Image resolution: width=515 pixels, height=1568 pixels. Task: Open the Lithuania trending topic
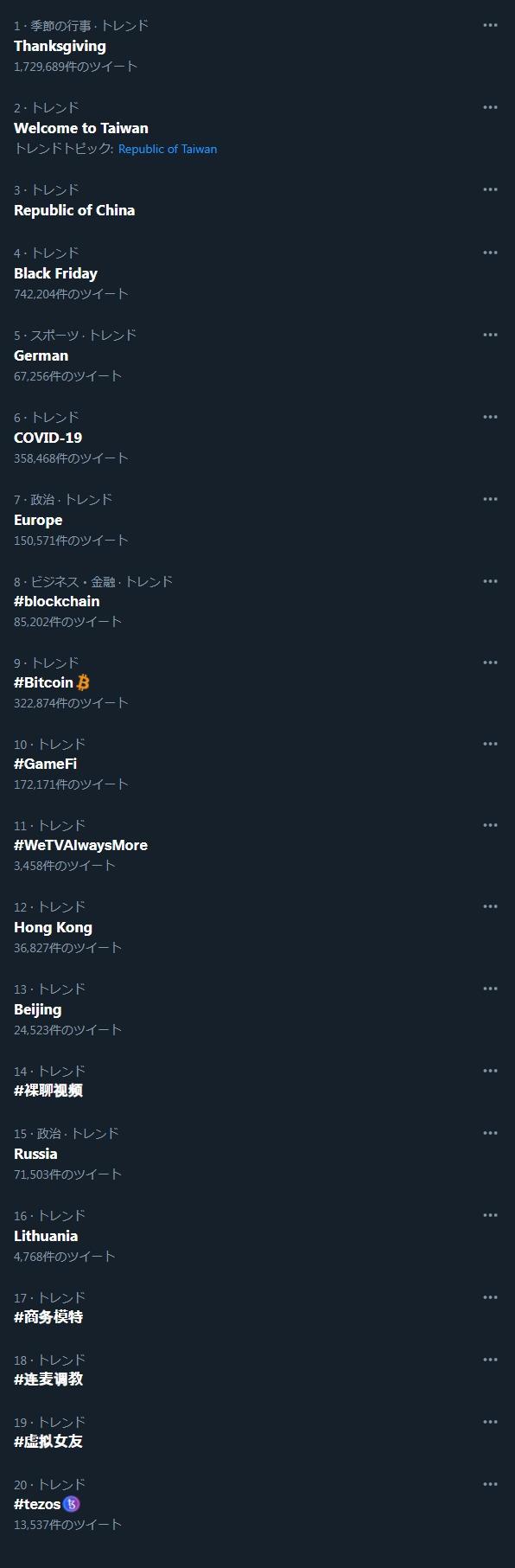[x=46, y=1236]
